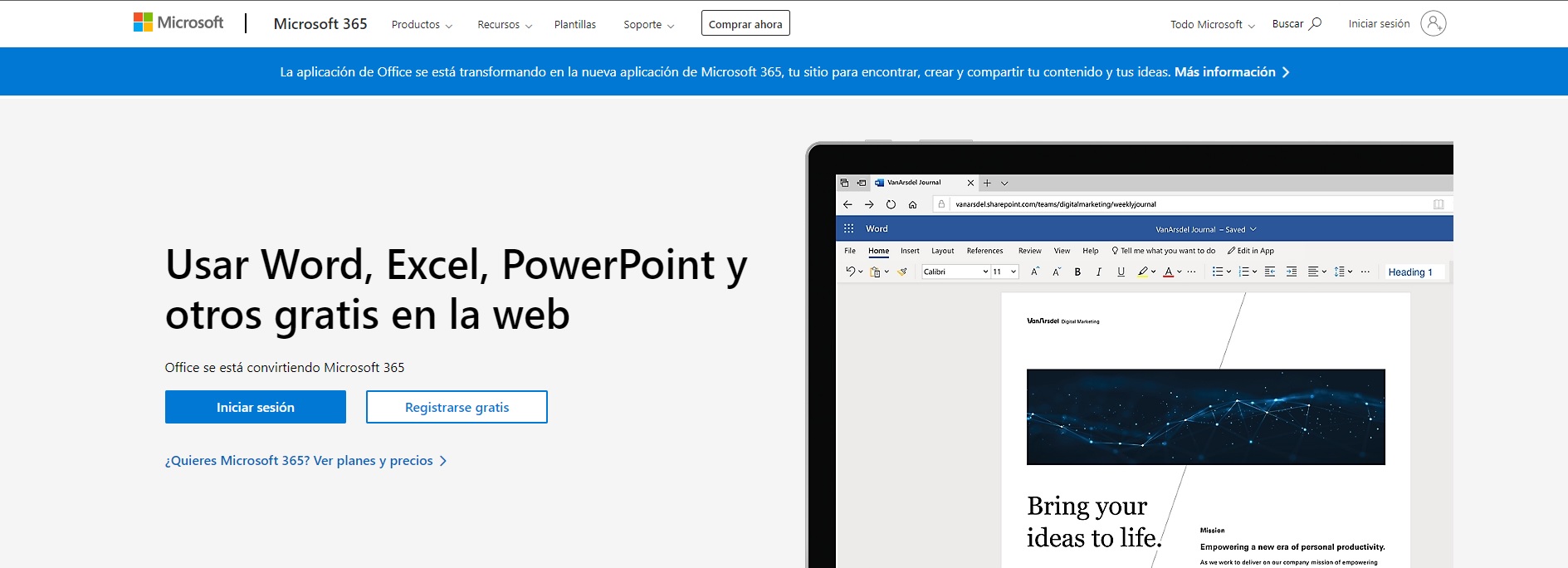This screenshot has width=1568, height=568.
Task: Click the Microsoft logo
Action: pyautogui.click(x=178, y=22)
